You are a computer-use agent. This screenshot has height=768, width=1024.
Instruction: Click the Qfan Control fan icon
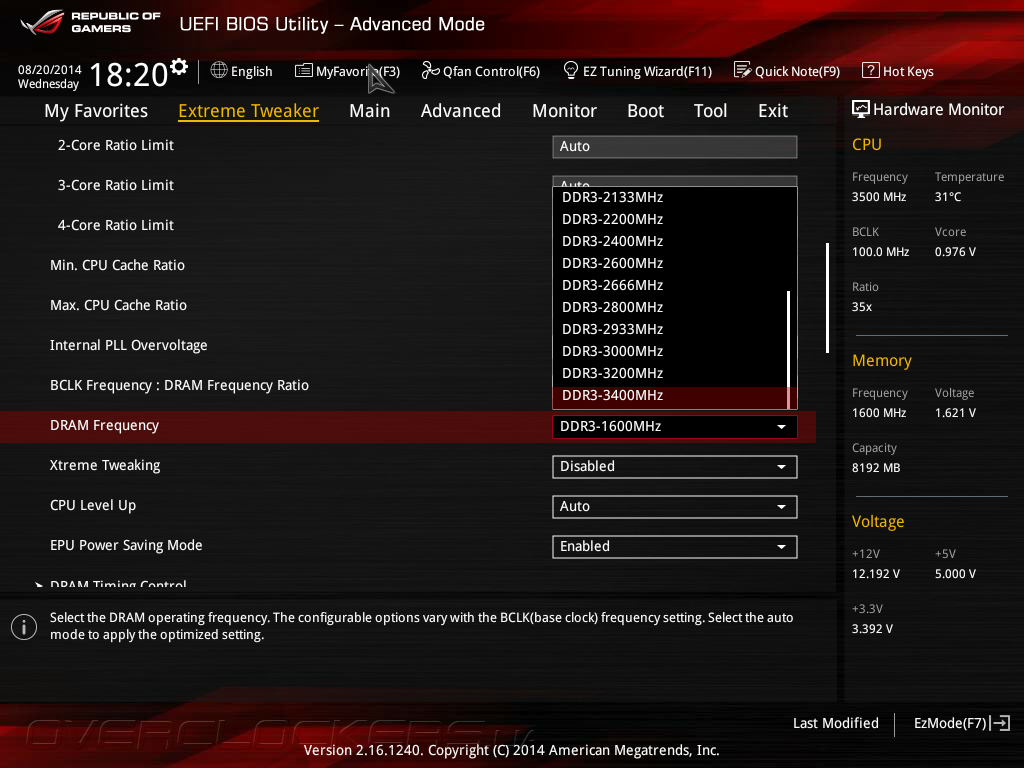tap(430, 70)
